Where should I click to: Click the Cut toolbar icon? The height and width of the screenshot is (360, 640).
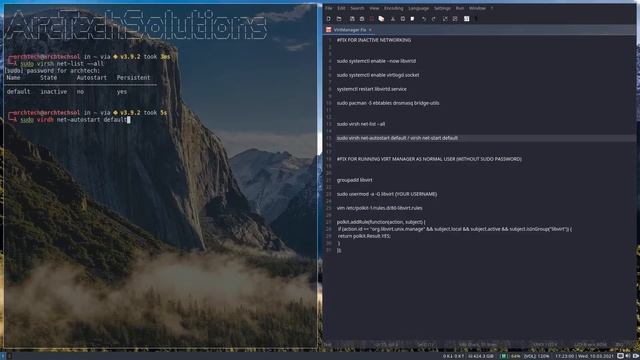click(393, 19)
